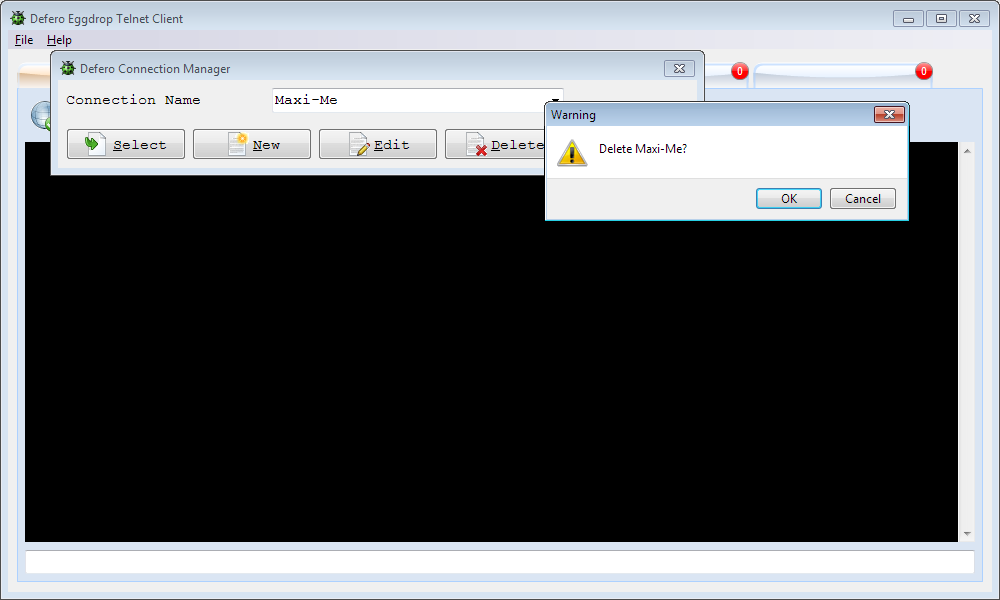Click the first red zero notification badge
Screen dimensions: 1000x600
pyautogui.click(x=740, y=71)
